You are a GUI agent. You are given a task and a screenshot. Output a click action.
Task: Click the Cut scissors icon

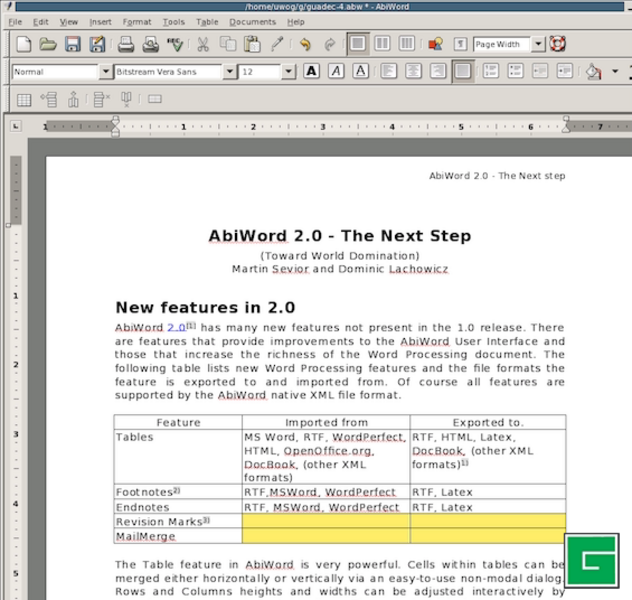point(203,44)
